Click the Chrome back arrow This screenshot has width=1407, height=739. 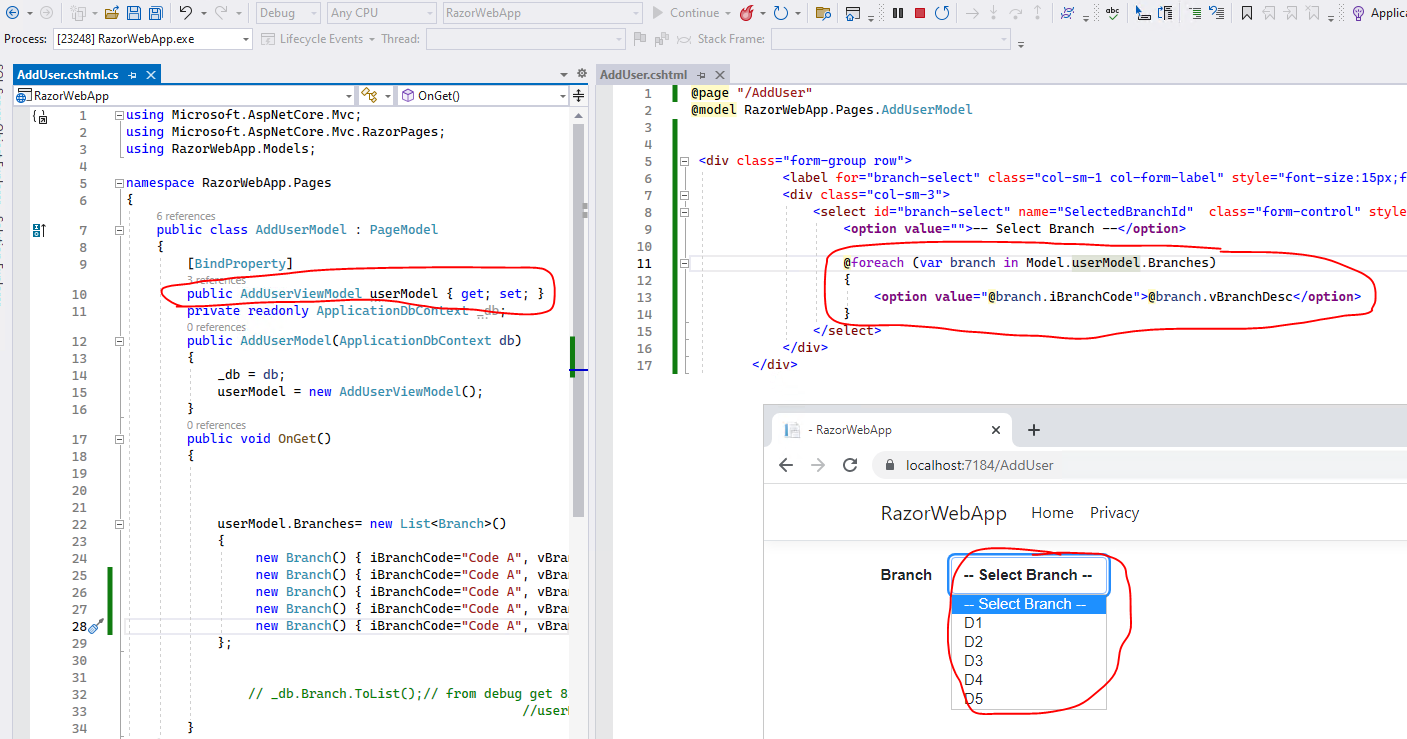pyautogui.click(x=786, y=465)
